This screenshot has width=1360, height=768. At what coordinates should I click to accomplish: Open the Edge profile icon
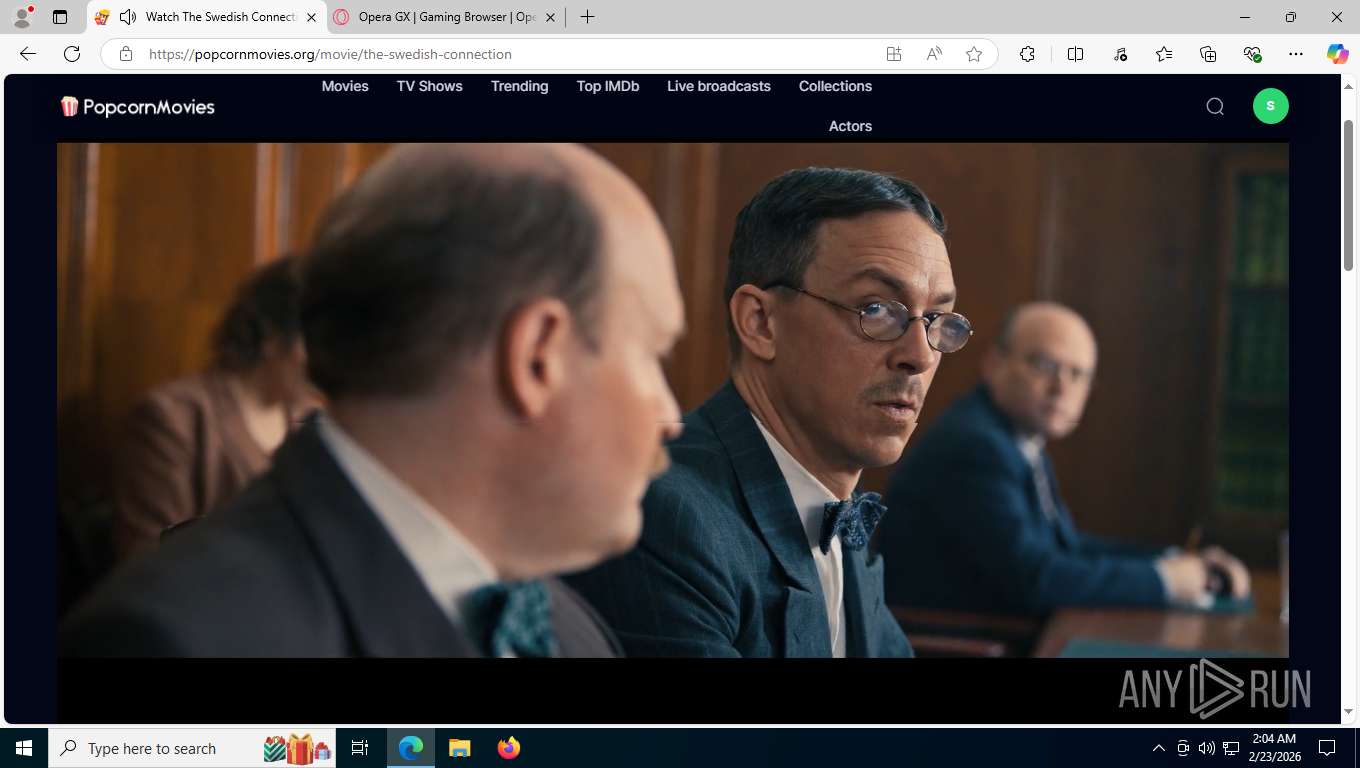(x=22, y=17)
